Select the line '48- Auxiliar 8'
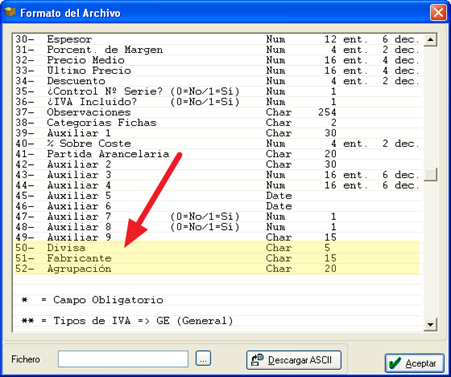 pyautogui.click(x=218, y=227)
